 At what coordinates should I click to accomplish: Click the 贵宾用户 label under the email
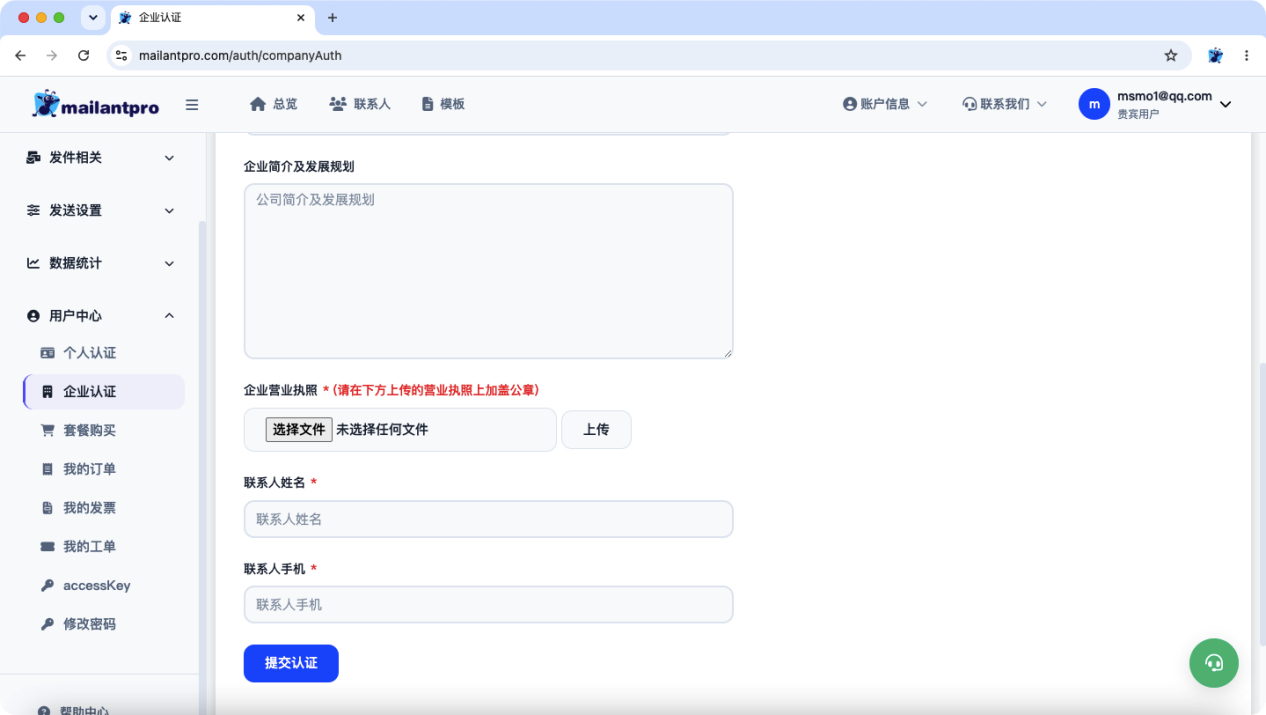1138,114
